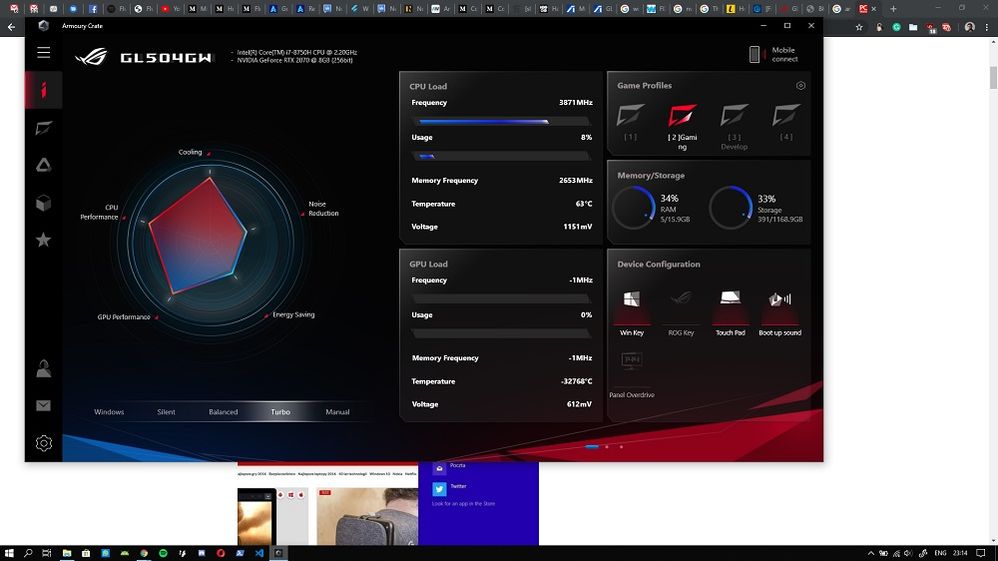Click the Mobile connect phone icon
Image resolution: width=998 pixels, height=561 pixels.
755,55
